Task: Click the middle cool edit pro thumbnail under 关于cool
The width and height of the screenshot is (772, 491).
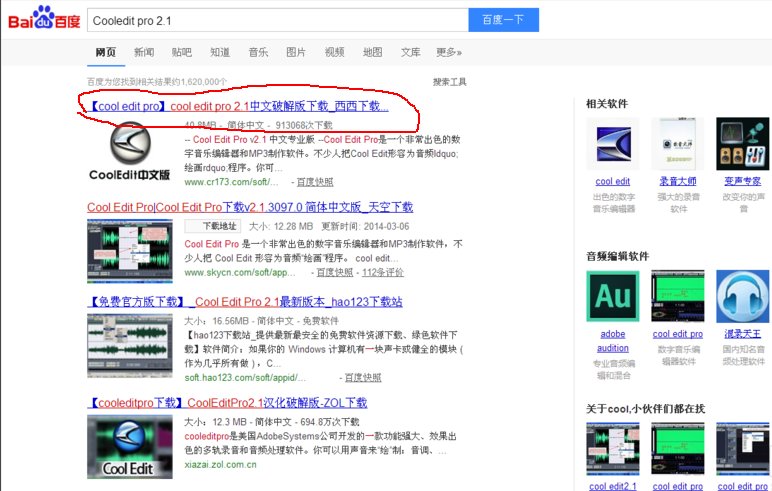Action: 677,448
